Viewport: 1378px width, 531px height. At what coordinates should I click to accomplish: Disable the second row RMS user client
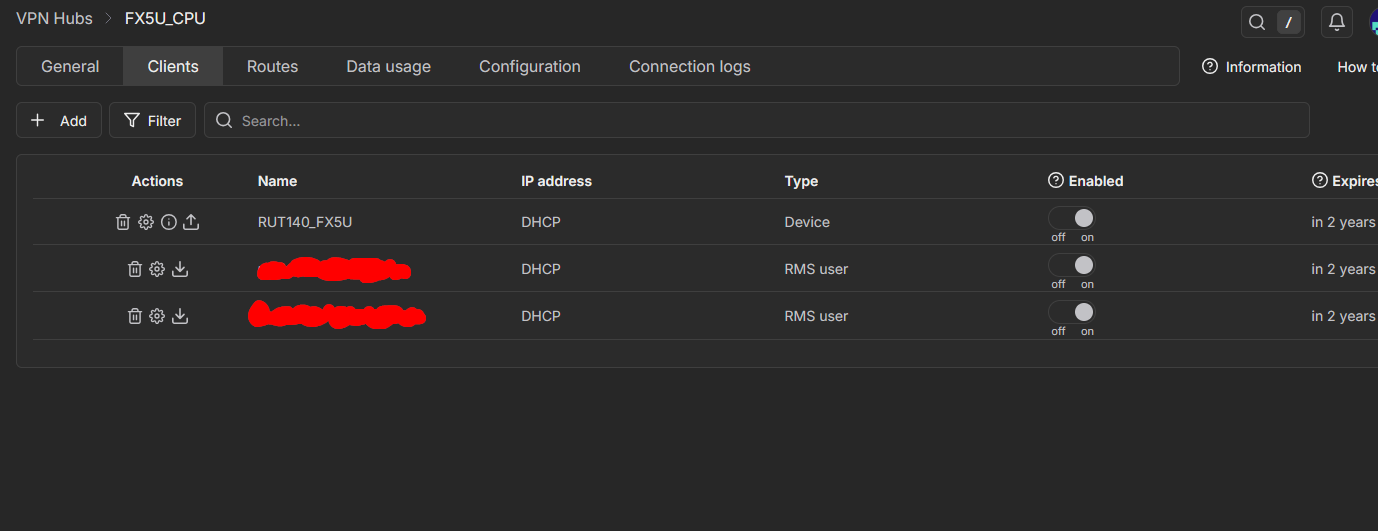1072,265
